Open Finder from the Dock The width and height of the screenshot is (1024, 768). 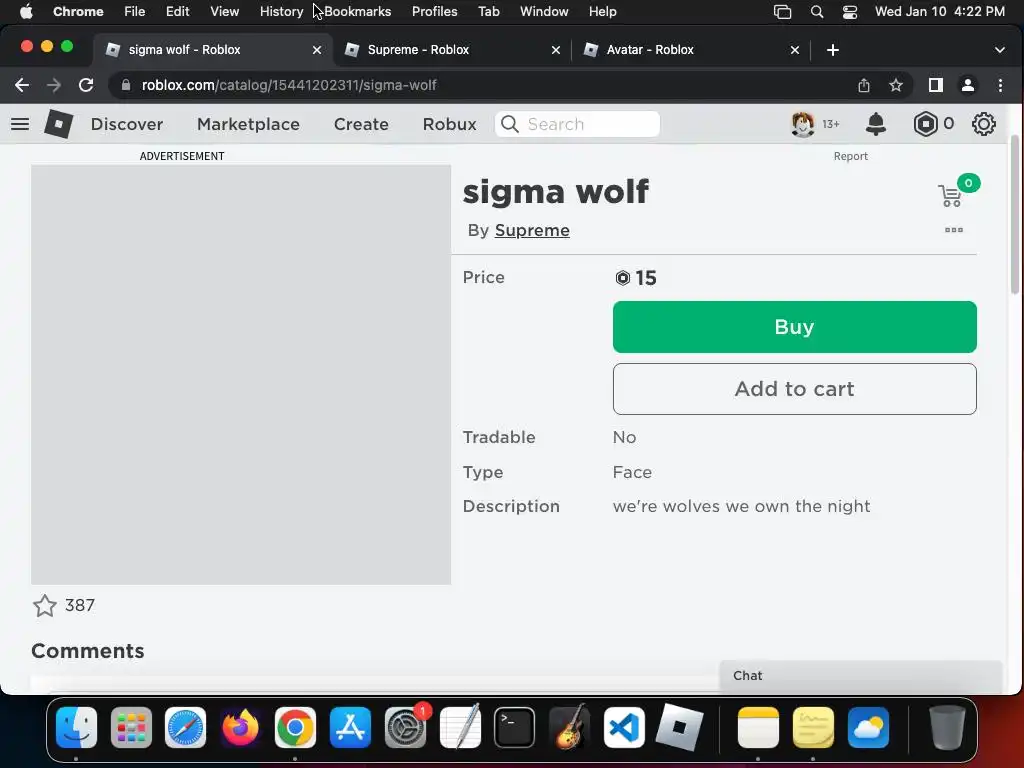(x=76, y=727)
